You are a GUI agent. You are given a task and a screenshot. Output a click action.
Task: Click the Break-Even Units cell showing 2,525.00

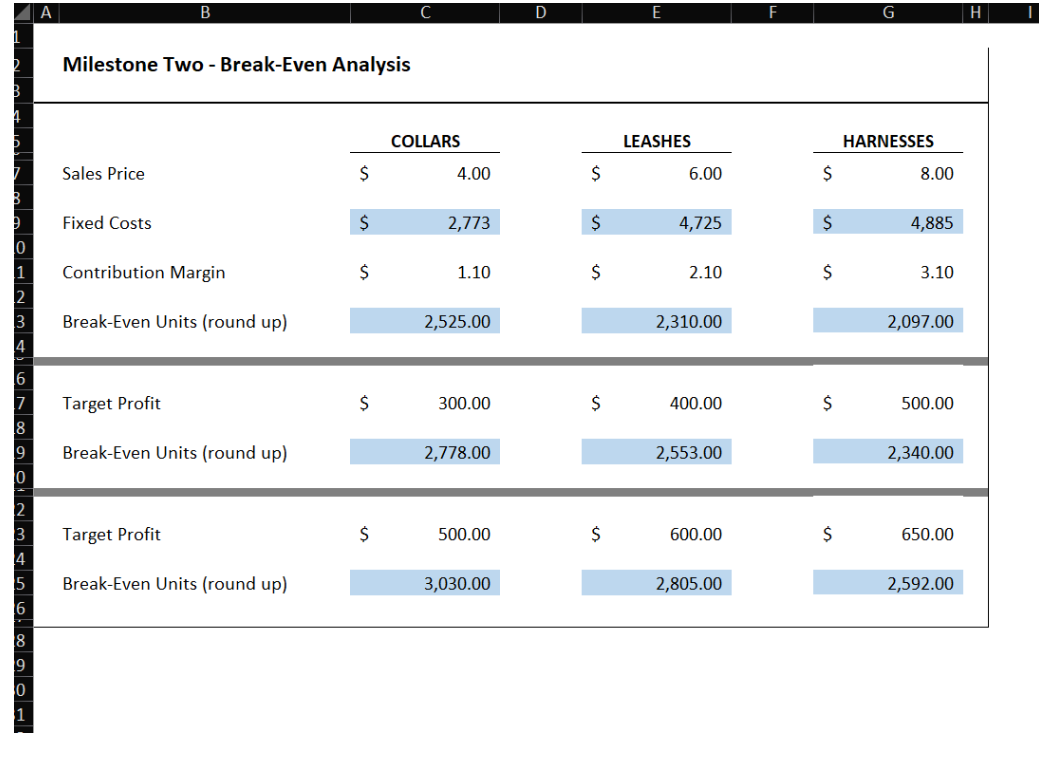(x=424, y=321)
